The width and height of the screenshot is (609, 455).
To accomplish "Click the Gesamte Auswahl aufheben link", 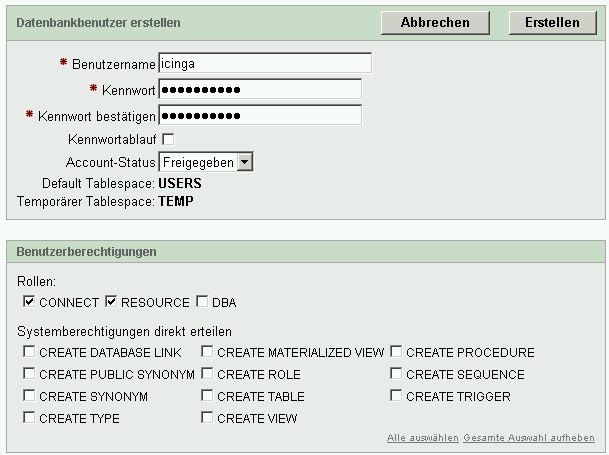I will tap(529, 438).
